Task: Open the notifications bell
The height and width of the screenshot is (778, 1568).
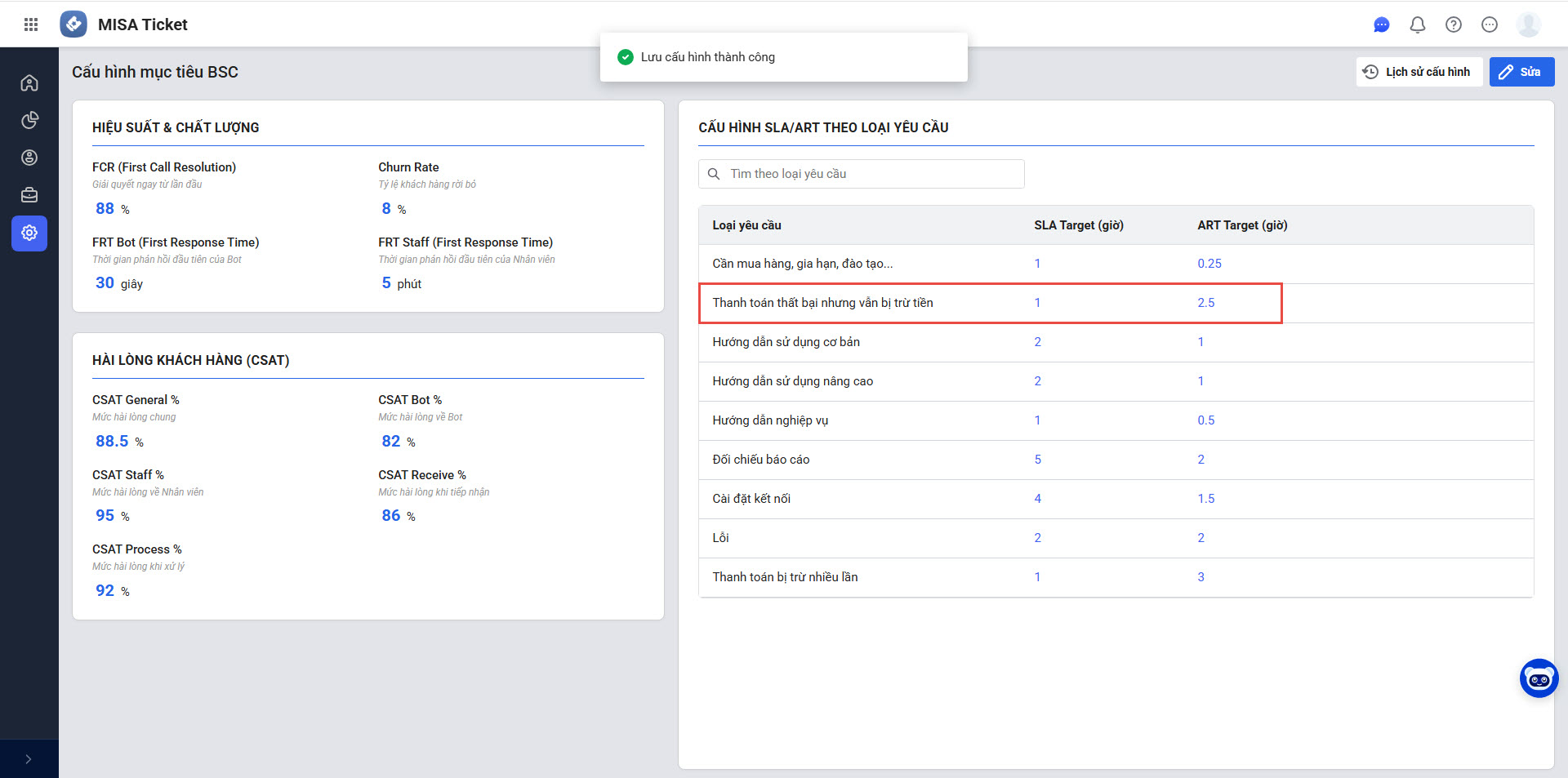Action: click(1417, 24)
